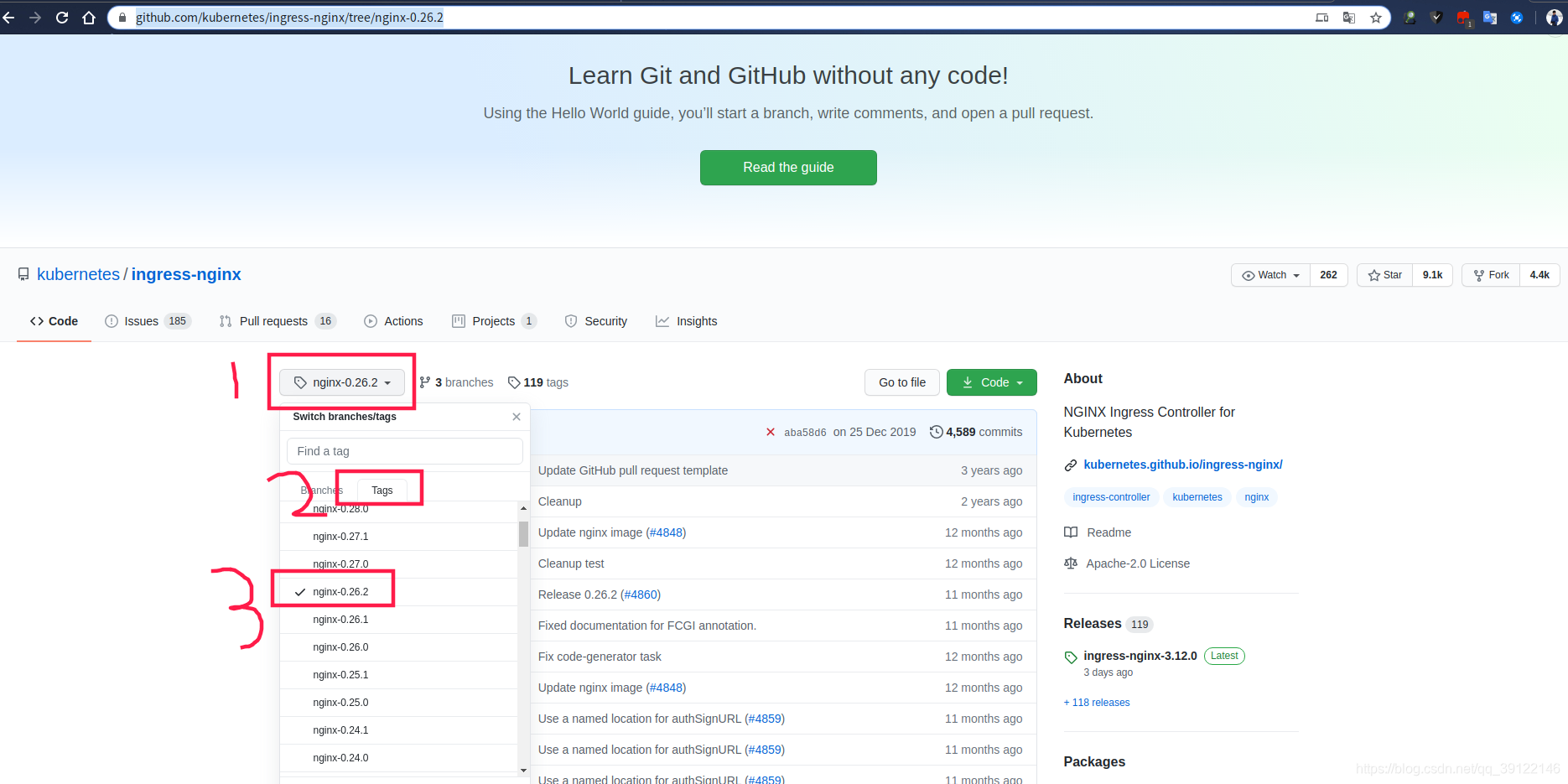Screen dimensions: 1568x784
Task: Open the Readme link
Action: (1098, 532)
